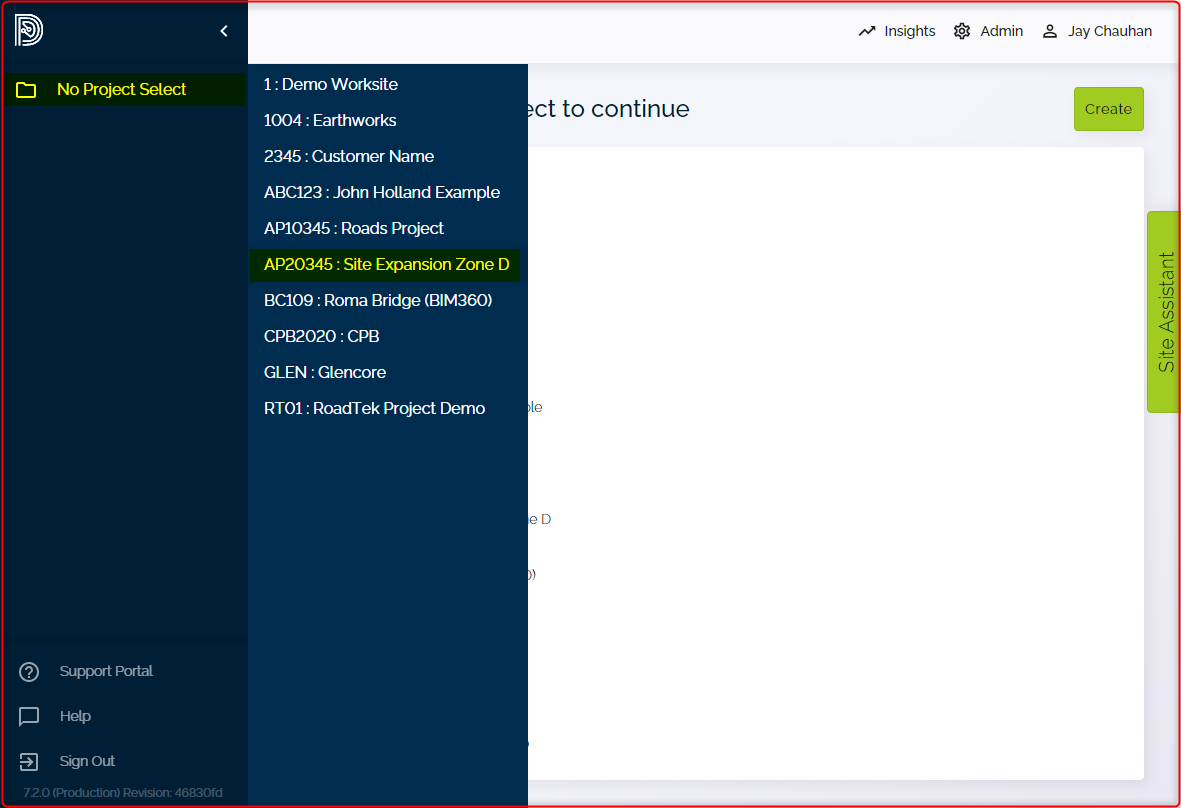The width and height of the screenshot is (1181, 808).
Task: Click the app logo icon
Action: coord(29,31)
